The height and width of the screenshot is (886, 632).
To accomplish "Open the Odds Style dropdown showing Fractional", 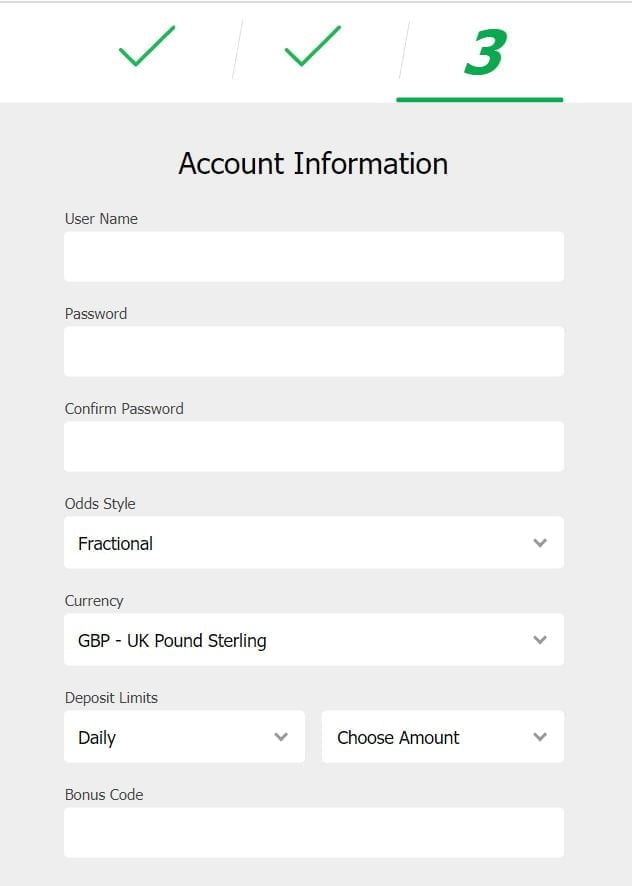I will coord(300,543).
